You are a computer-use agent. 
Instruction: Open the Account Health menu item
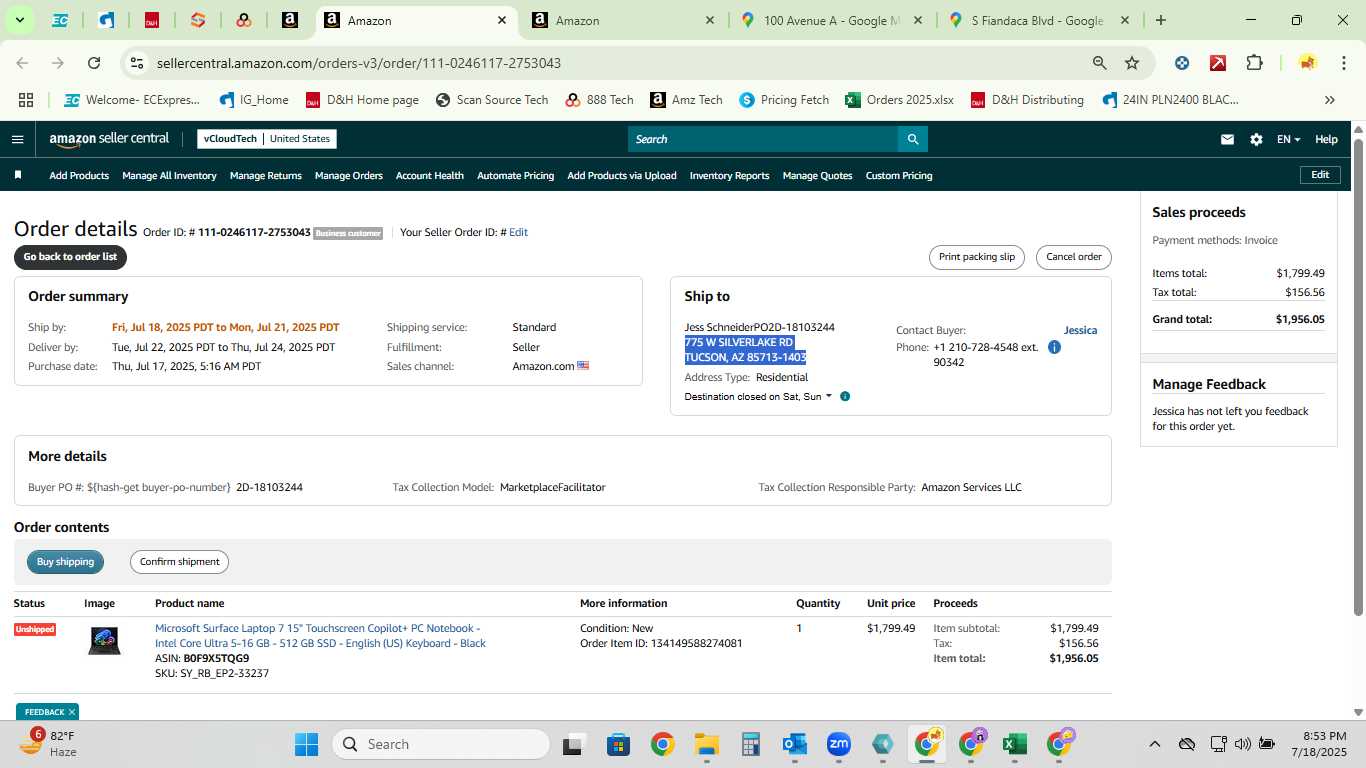pos(430,175)
